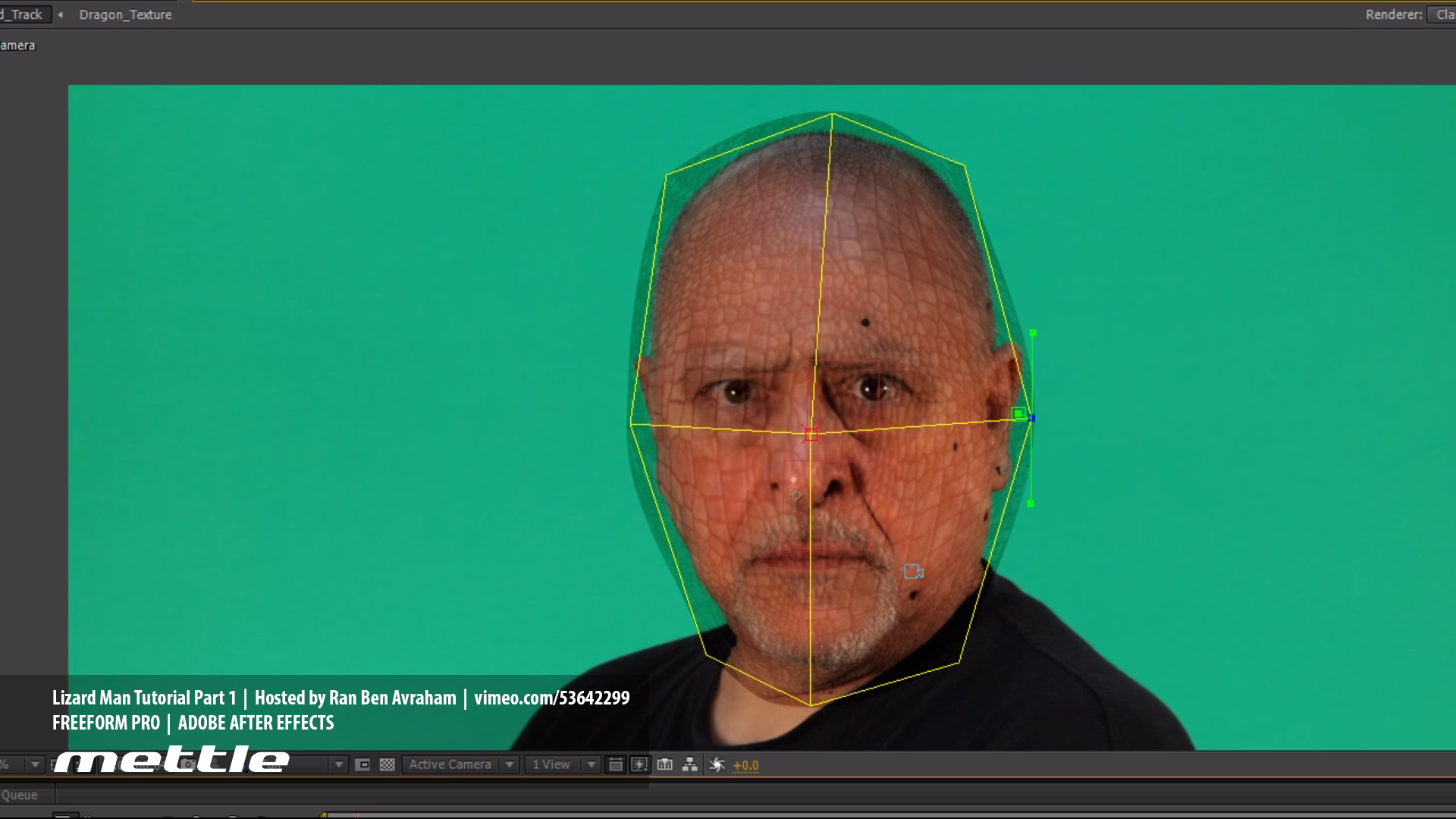This screenshot has width=1456, height=819.
Task: Click the reset exposure aperture icon
Action: 717,764
